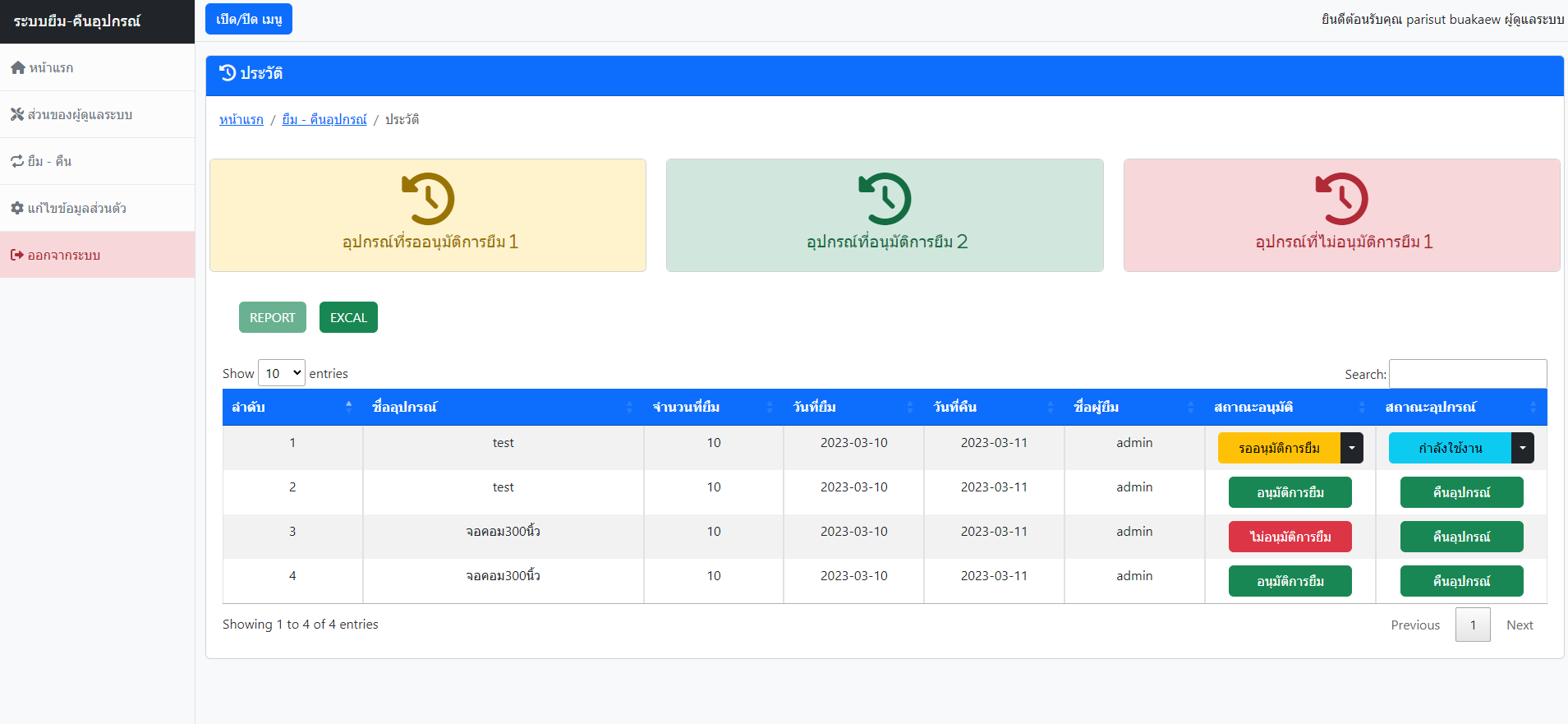Click the test equipment name in row 1

click(504, 442)
